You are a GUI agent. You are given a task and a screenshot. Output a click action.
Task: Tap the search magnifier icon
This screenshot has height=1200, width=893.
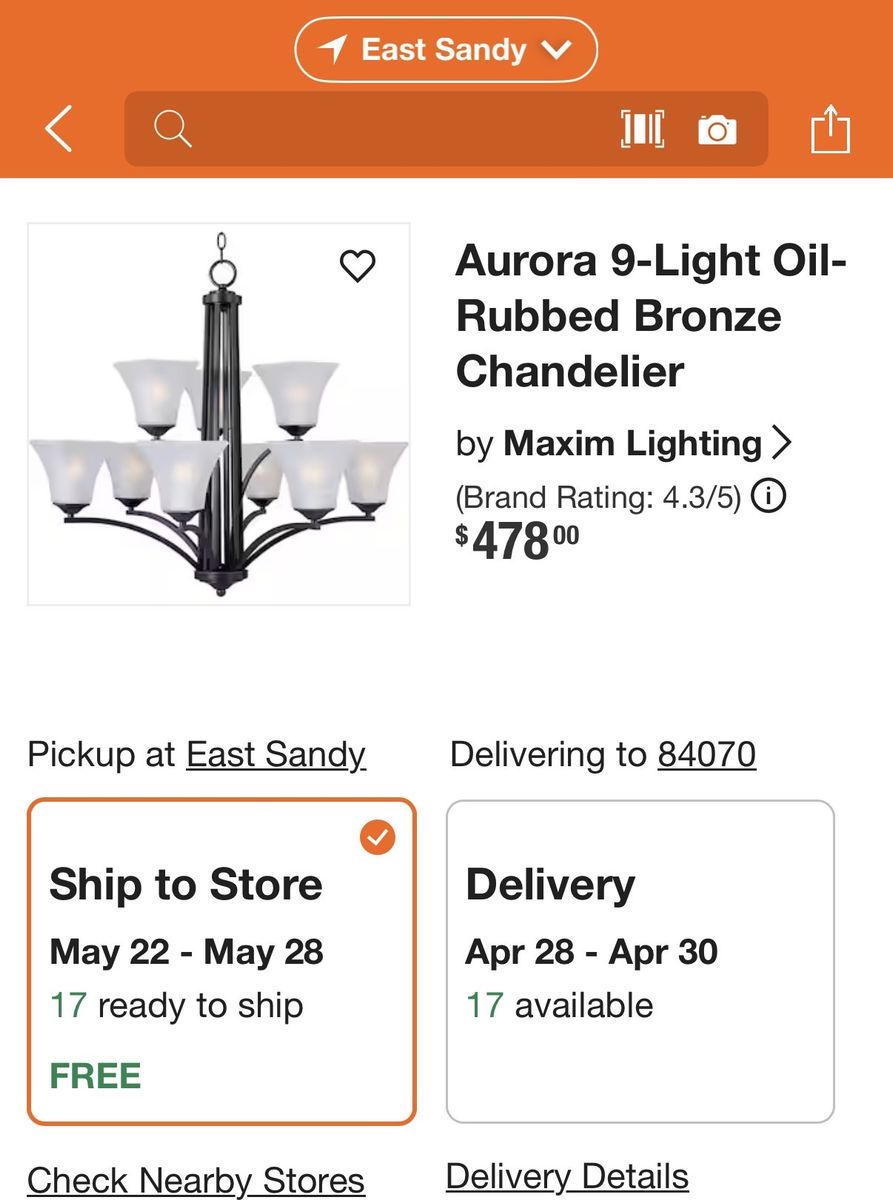click(172, 129)
